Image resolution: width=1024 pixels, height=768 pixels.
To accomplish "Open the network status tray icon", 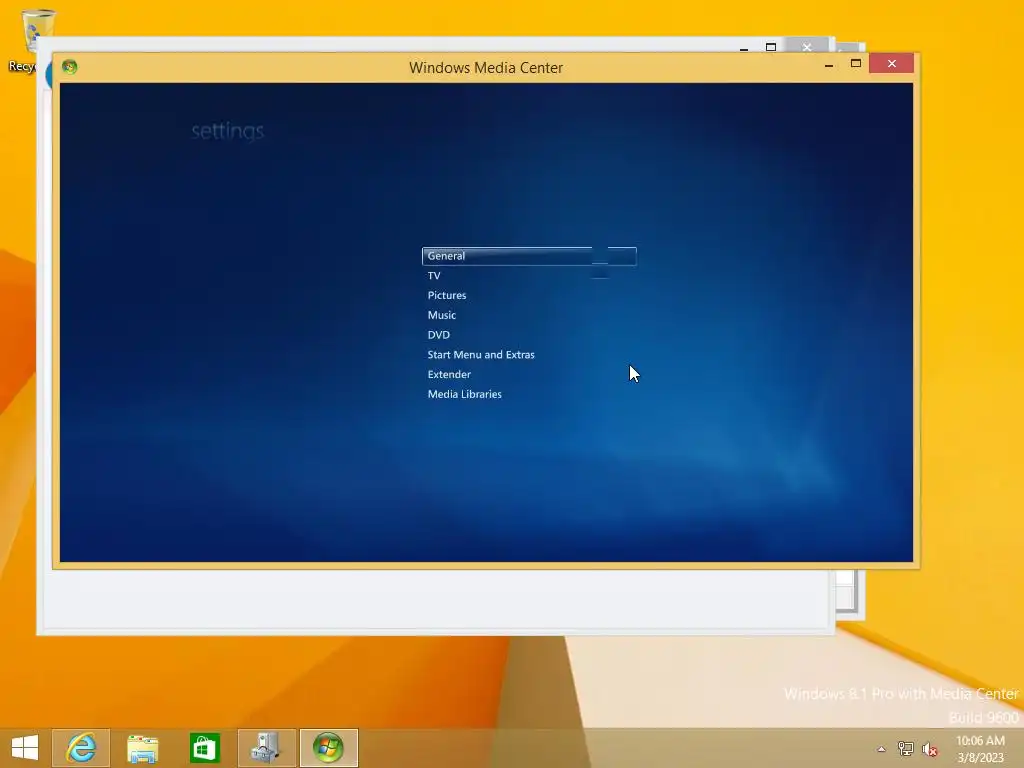I will pos(905,749).
